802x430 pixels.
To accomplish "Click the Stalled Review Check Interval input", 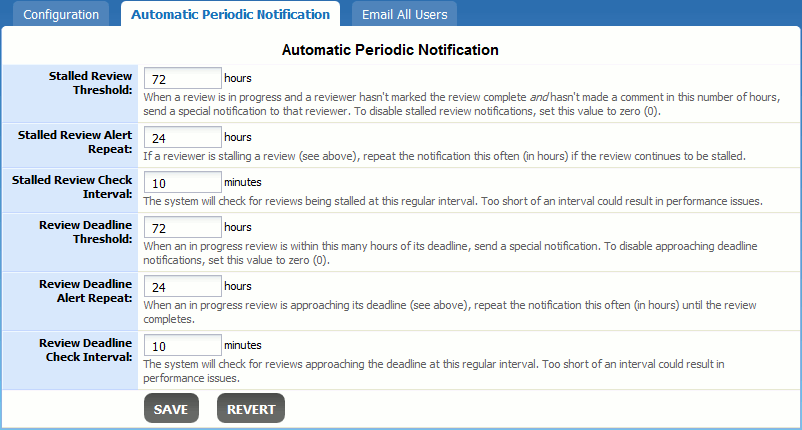I will click(183, 182).
